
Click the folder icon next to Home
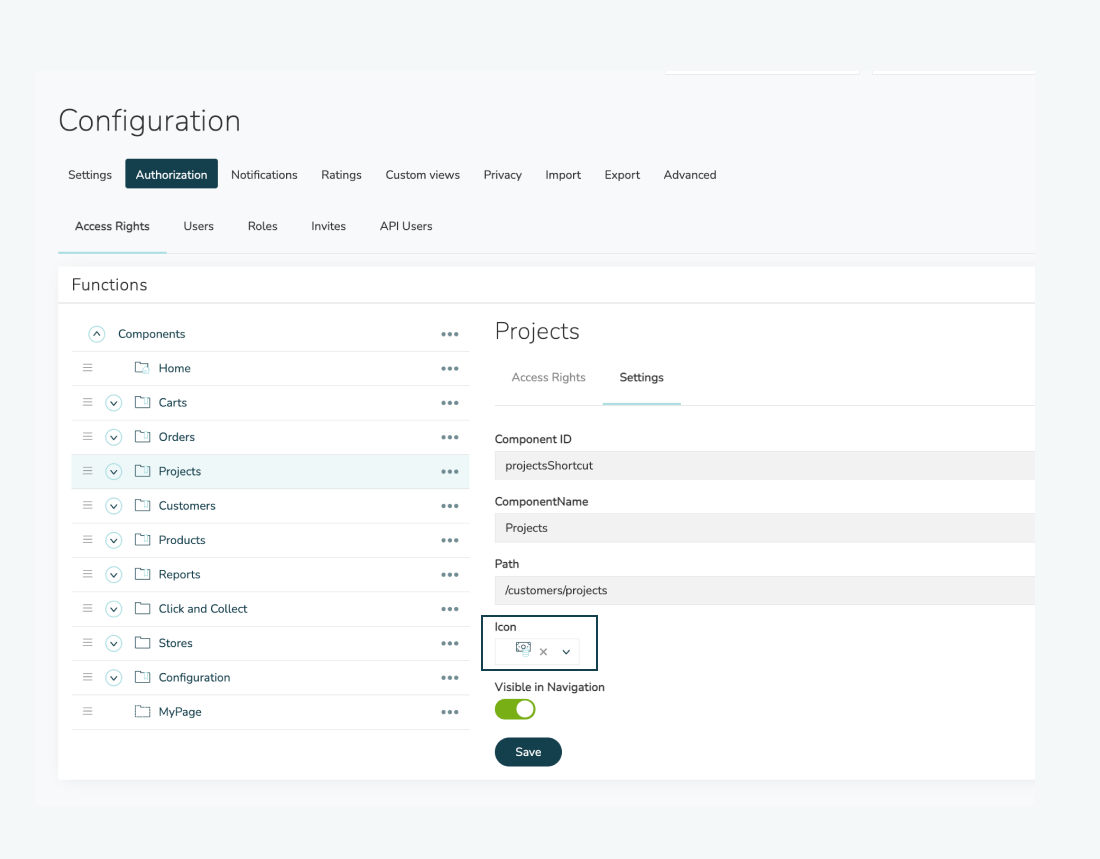coord(142,368)
